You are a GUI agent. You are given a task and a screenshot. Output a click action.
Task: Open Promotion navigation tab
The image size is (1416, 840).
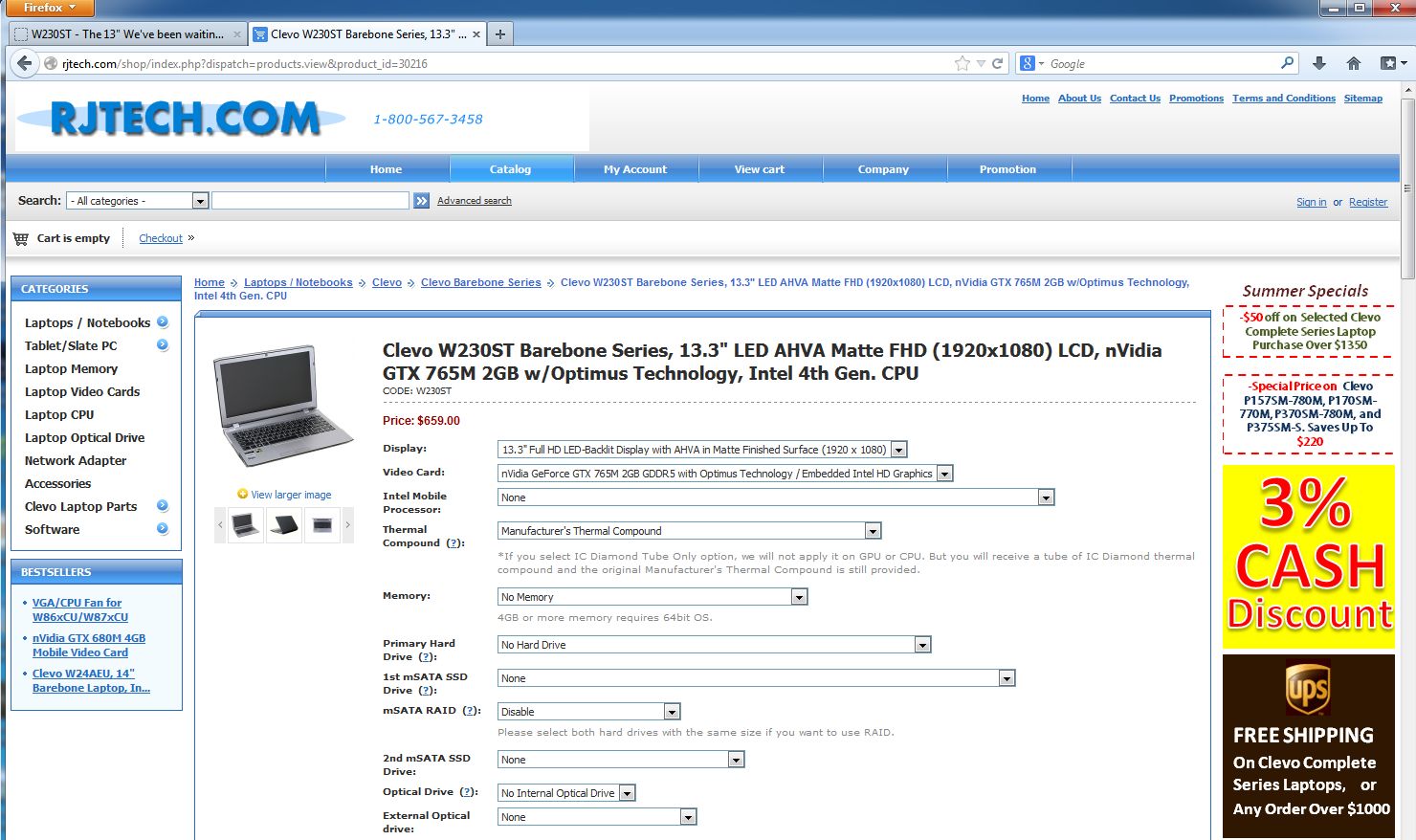tap(1008, 169)
